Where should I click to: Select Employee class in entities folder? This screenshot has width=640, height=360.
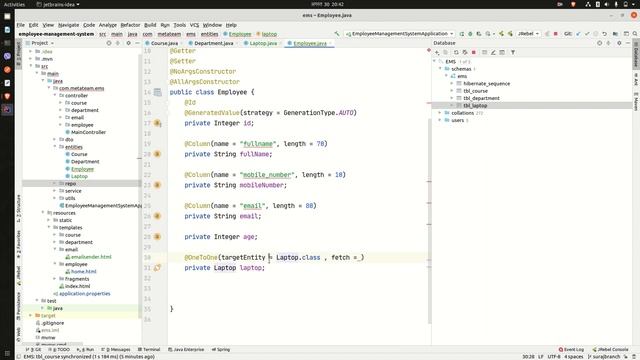click(x=82, y=169)
